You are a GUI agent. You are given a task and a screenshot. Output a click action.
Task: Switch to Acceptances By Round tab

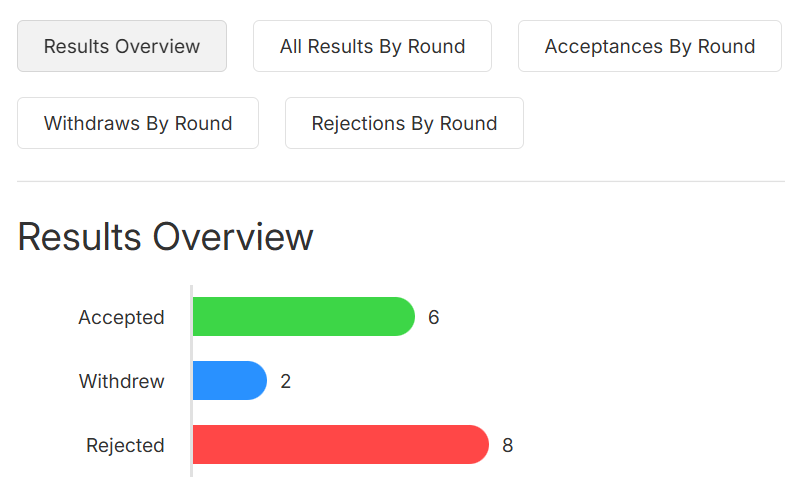pos(650,46)
